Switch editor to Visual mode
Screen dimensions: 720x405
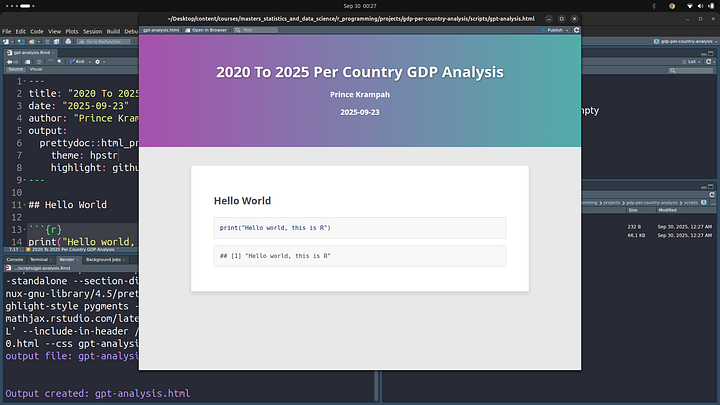36,69
